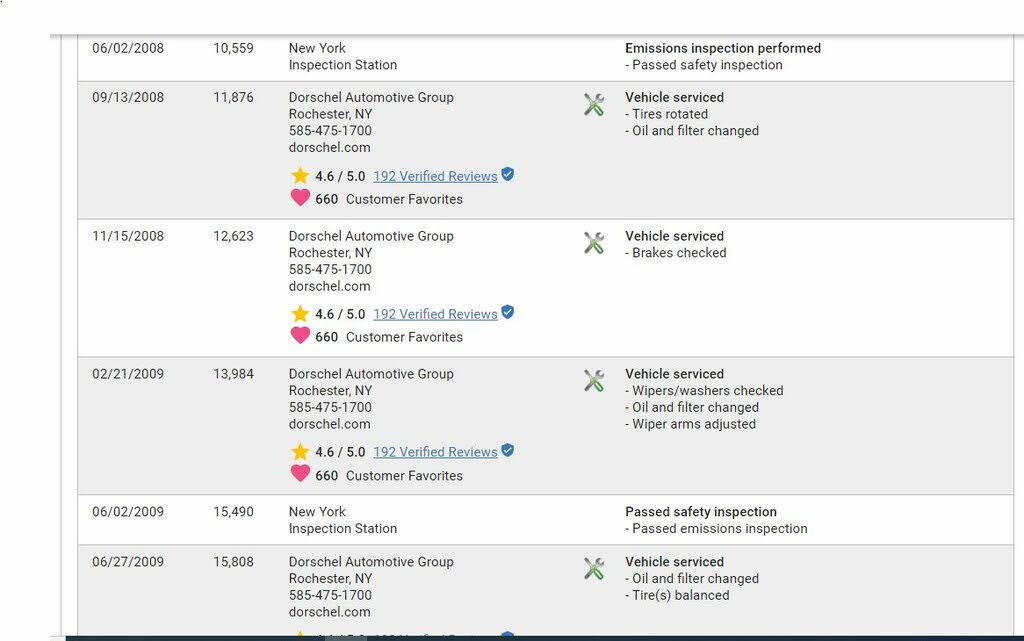Viewport: 1024px width, 641px height.
Task: Click gold star rating in 09/13/2008 entry
Action: coord(300,176)
